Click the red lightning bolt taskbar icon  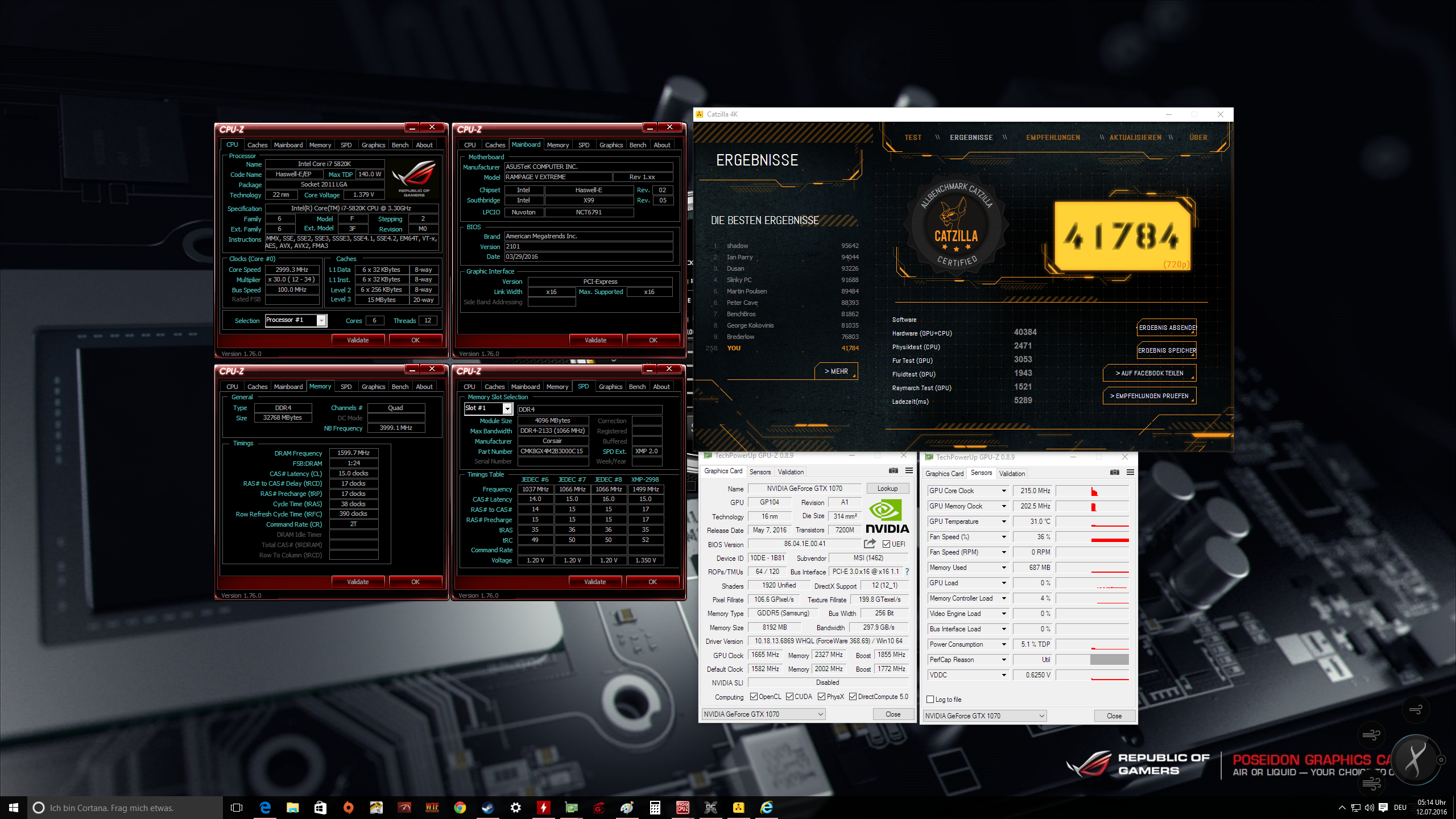544,808
